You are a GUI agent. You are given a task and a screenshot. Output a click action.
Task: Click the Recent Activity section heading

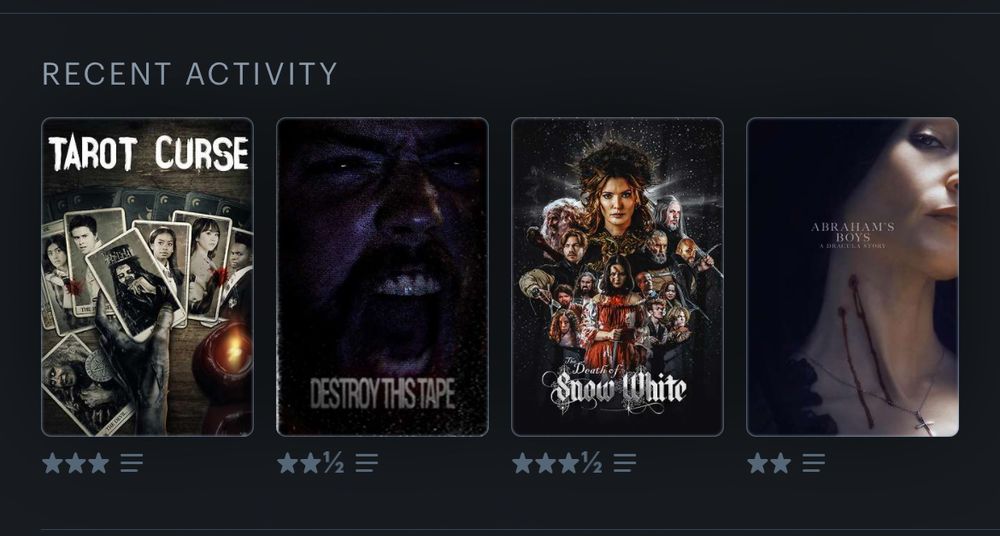tap(189, 74)
